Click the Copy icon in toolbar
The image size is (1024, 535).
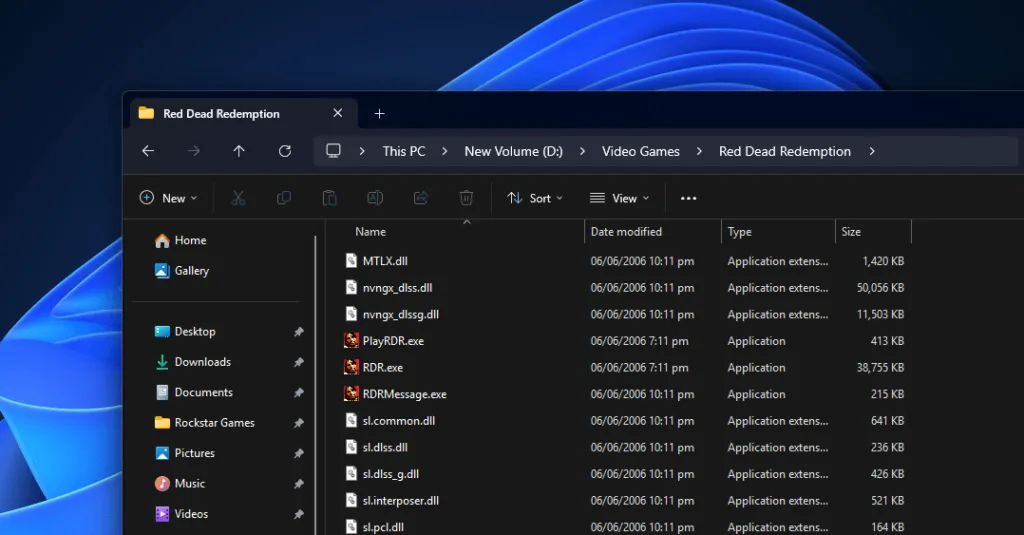pyautogui.click(x=284, y=198)
